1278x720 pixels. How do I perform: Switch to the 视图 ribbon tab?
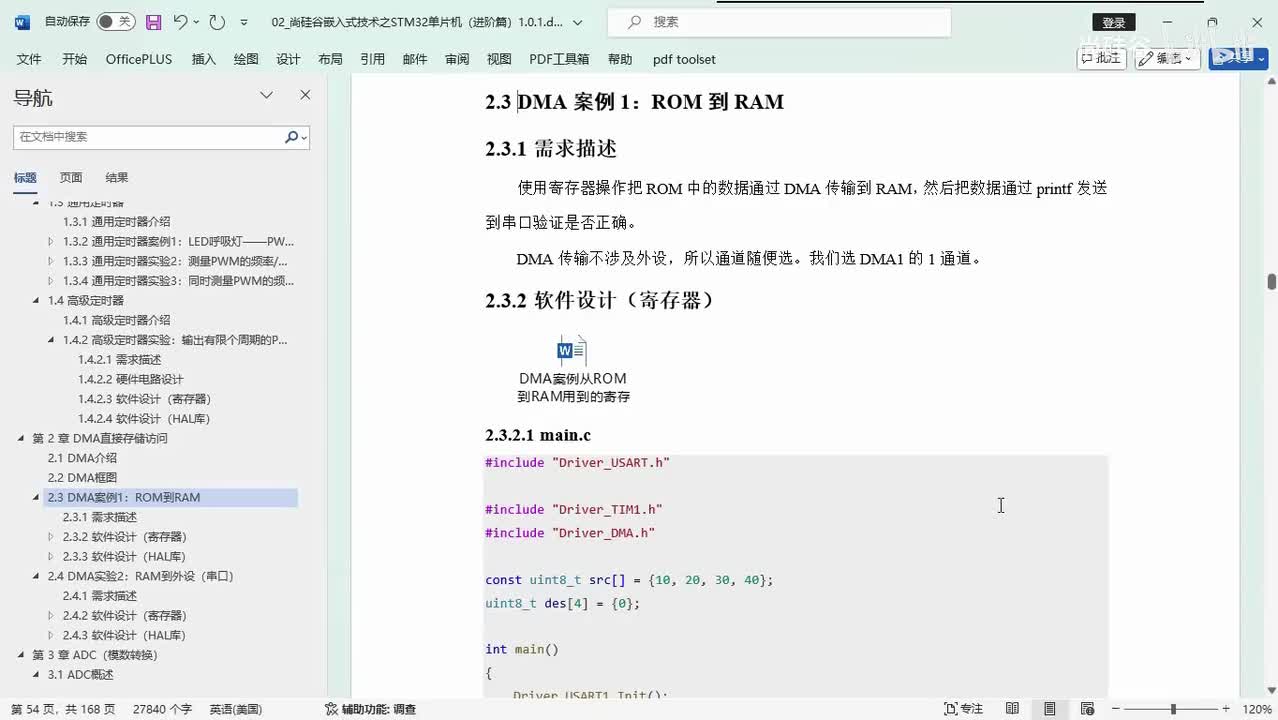click(x=499, y=59)
